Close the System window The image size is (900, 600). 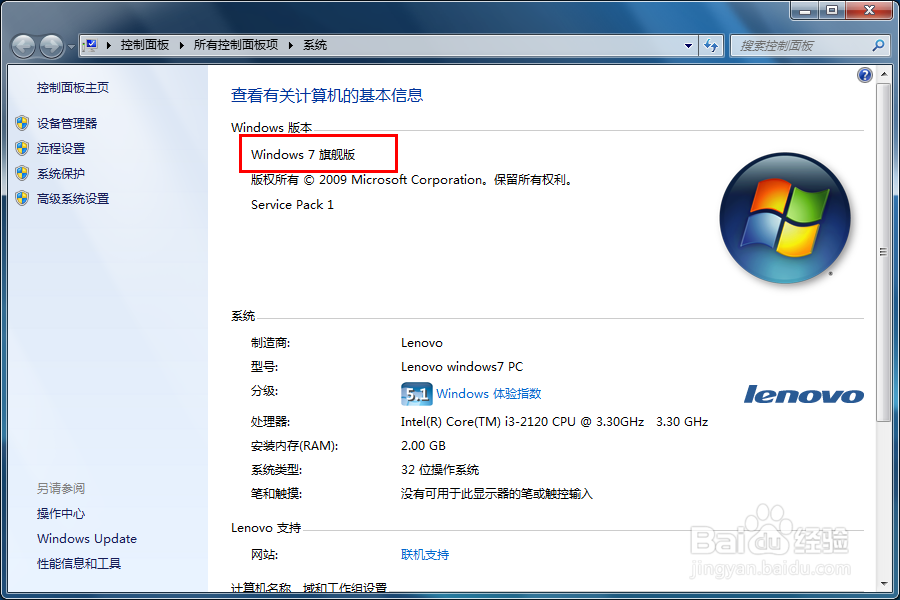click(870, 10)
